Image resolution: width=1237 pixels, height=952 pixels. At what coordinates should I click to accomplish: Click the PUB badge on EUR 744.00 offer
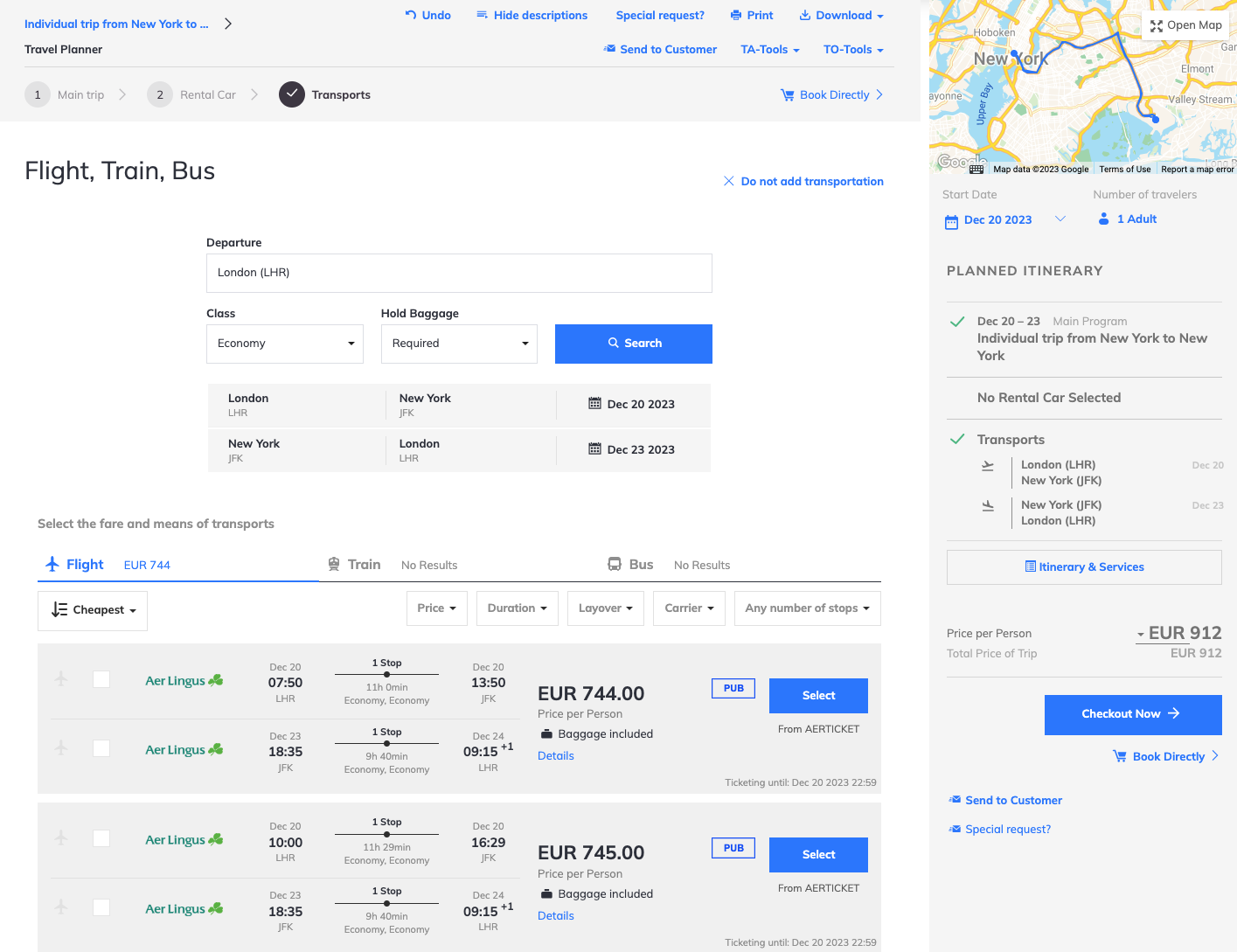[x=733, y=688]
